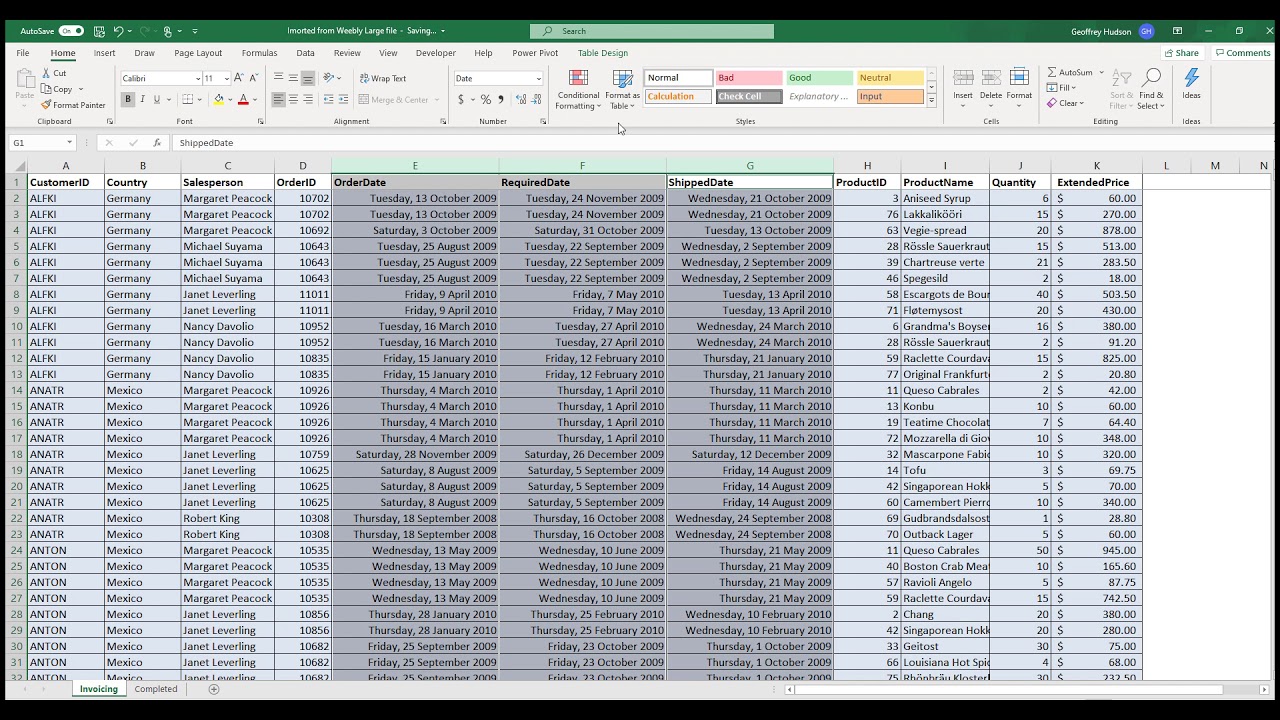Click the Undo arrow icon

pos(118,31)
